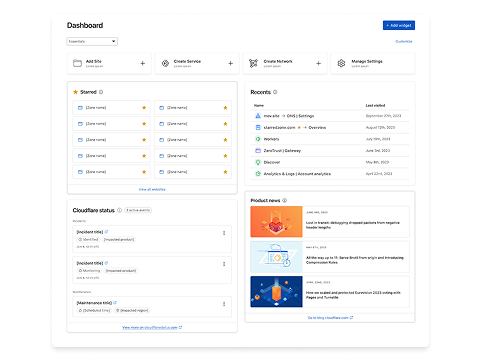
Task: Open View more at cloudflarestatus.com link
Action: pos(152,327)
